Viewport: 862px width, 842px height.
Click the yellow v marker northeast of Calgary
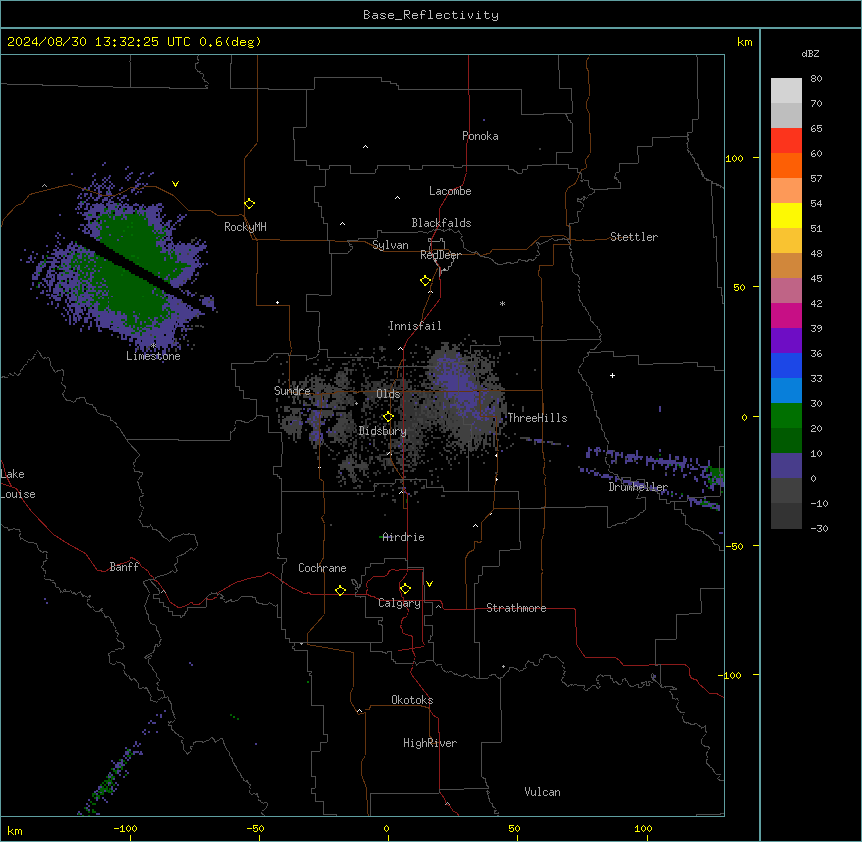click(429, 584)
